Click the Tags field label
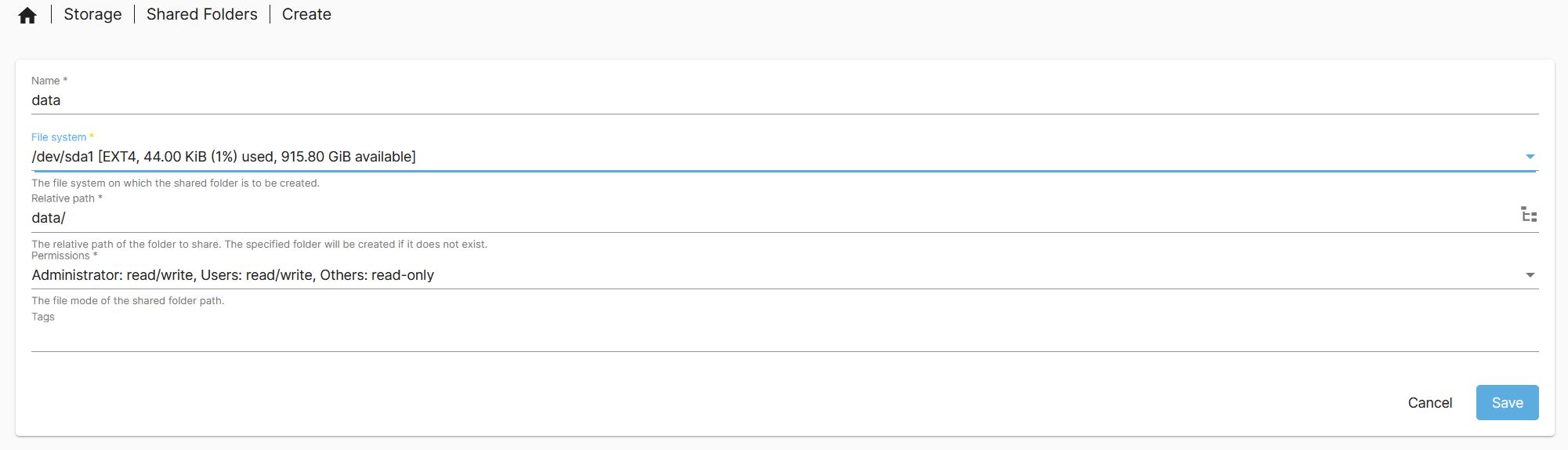The height and width of the screenshot is (450, 1568). 43,317
